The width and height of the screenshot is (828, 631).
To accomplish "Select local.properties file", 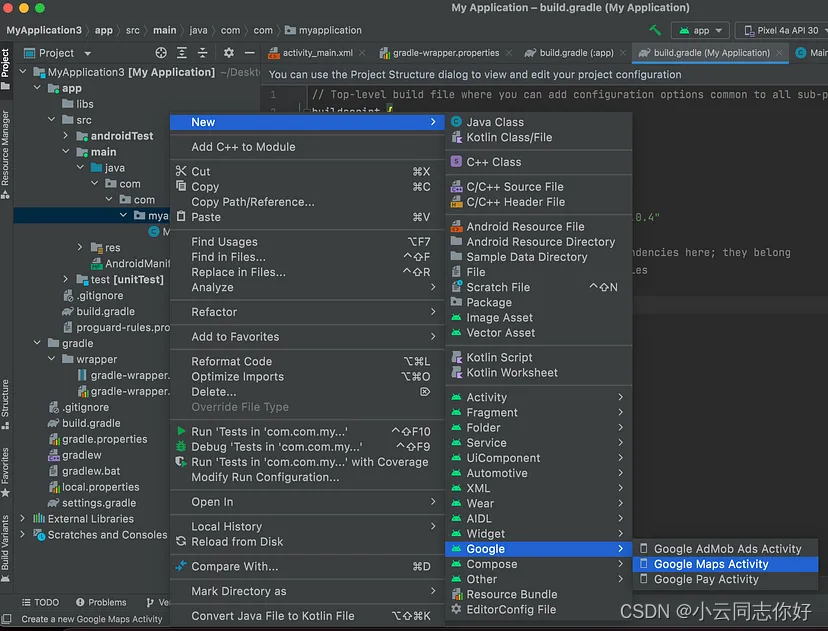I will point(95,487).
